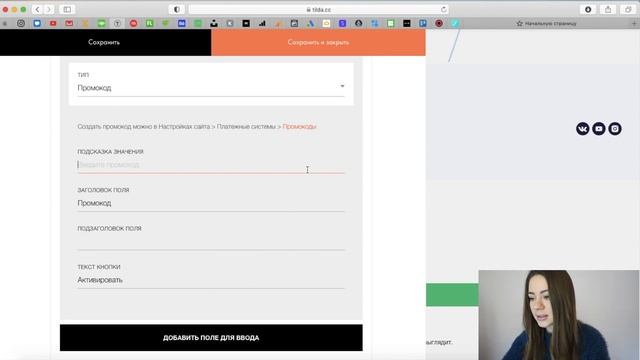Edit the Заголовок поля field with Промокод

pos(211,203)
